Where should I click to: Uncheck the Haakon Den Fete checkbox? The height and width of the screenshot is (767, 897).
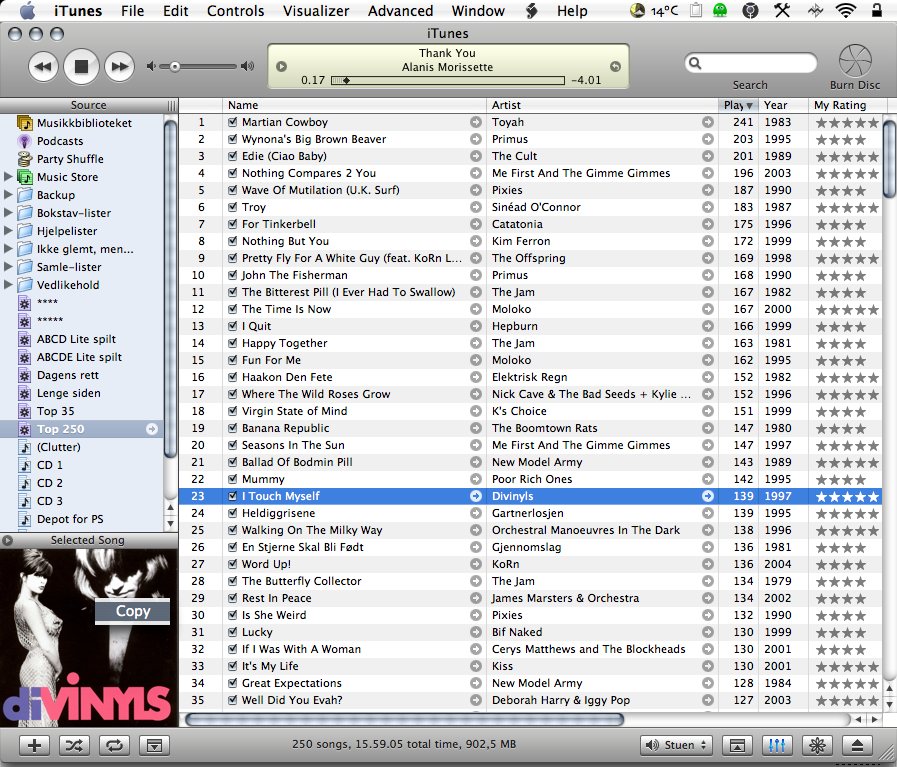pos(232,377)
